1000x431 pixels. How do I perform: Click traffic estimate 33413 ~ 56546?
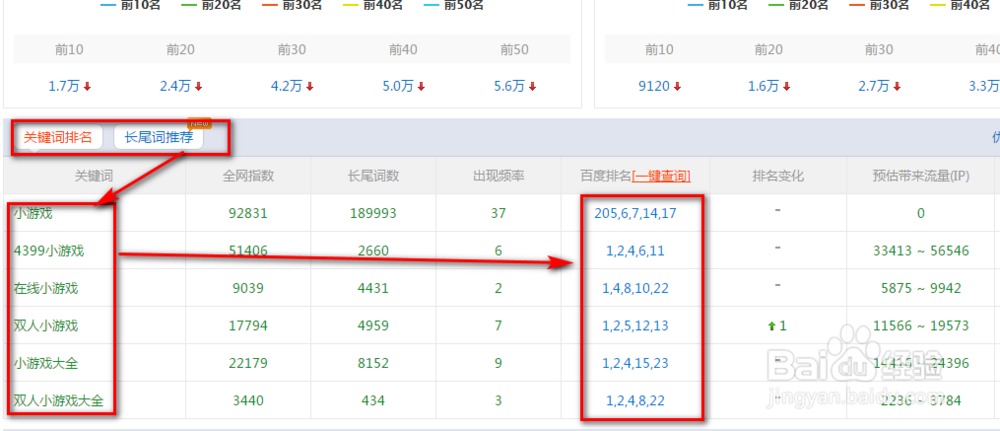click(921, 251)
